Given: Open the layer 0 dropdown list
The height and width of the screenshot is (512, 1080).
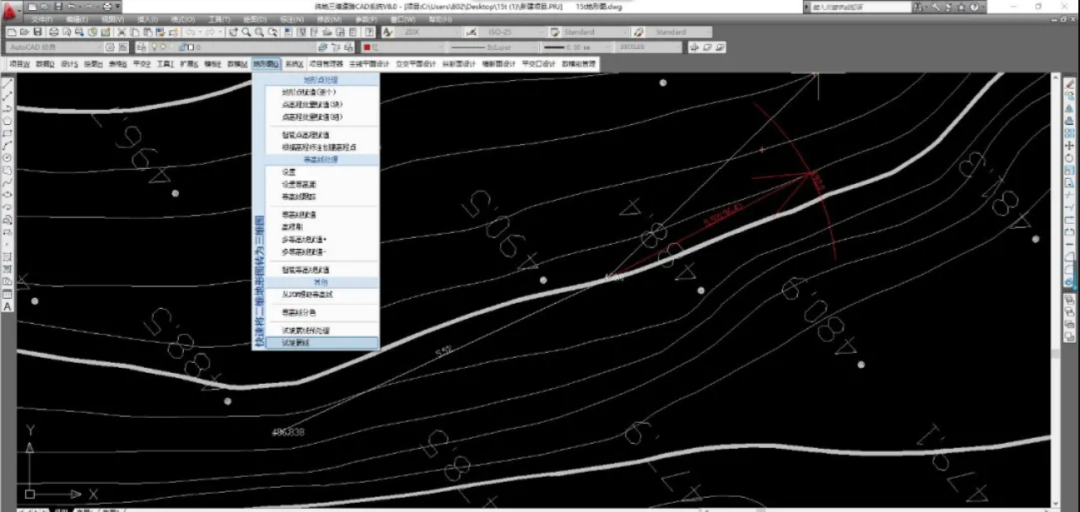Looking at the screenshot, I should coord(231,48).
